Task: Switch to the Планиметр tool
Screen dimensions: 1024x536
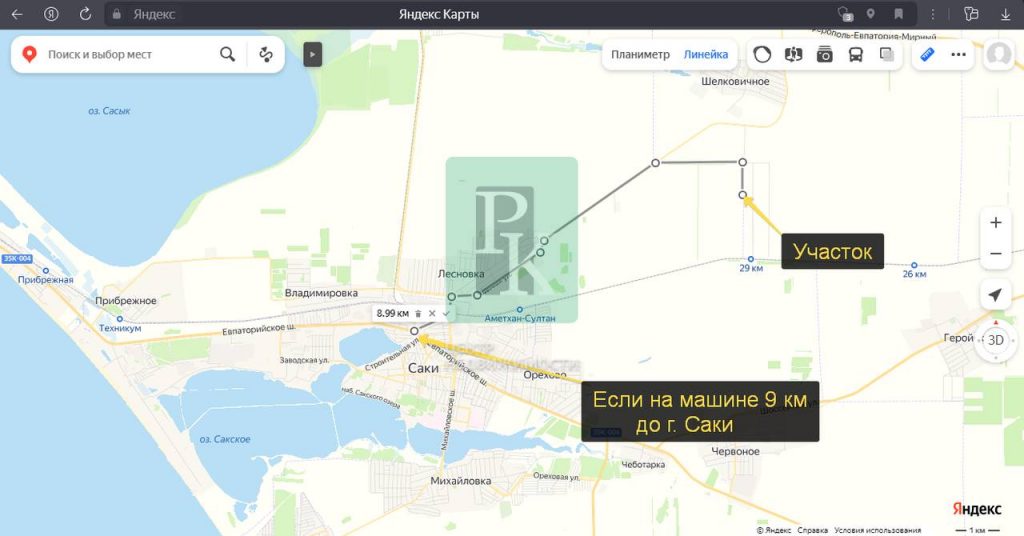Action: pyautogui.click(x=640, y=54)
